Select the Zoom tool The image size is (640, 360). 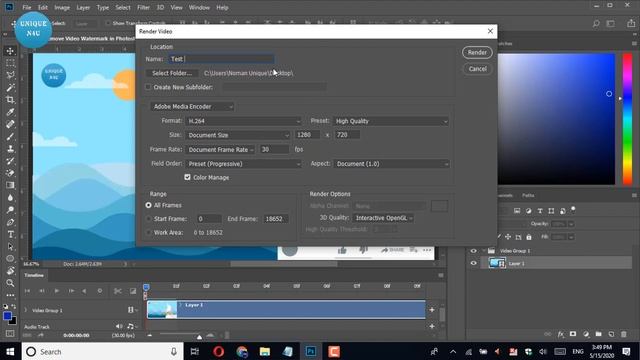pyautogui.click(x=10, y=283)
